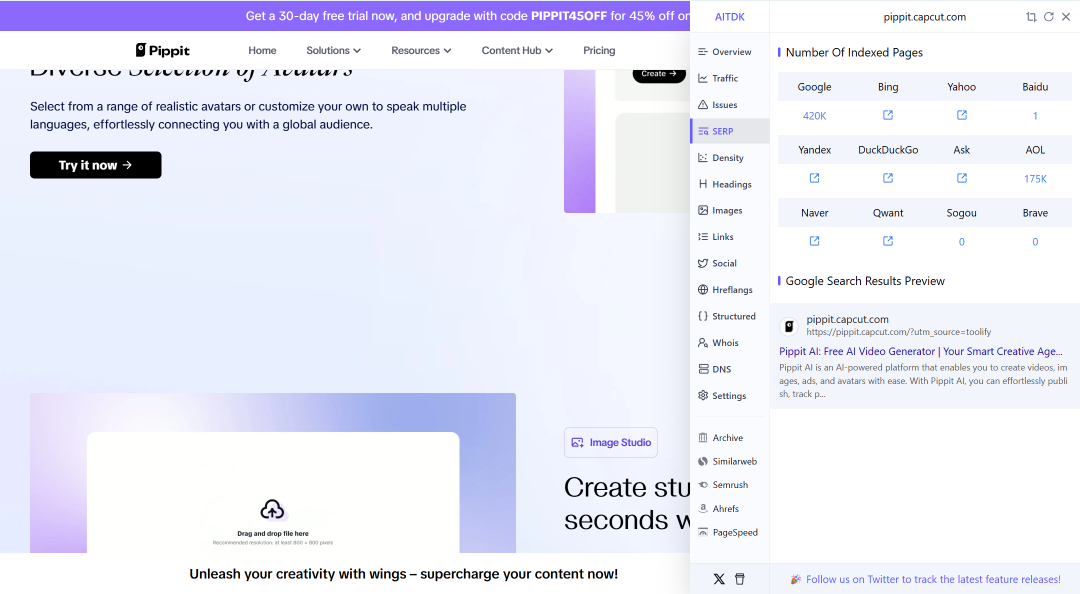Image resolution: width=1080 pixels, height=594 pixels.
Task: Click the pippit.capcut.com panel title
Action: pyautogui.click(x=924, y=17)
